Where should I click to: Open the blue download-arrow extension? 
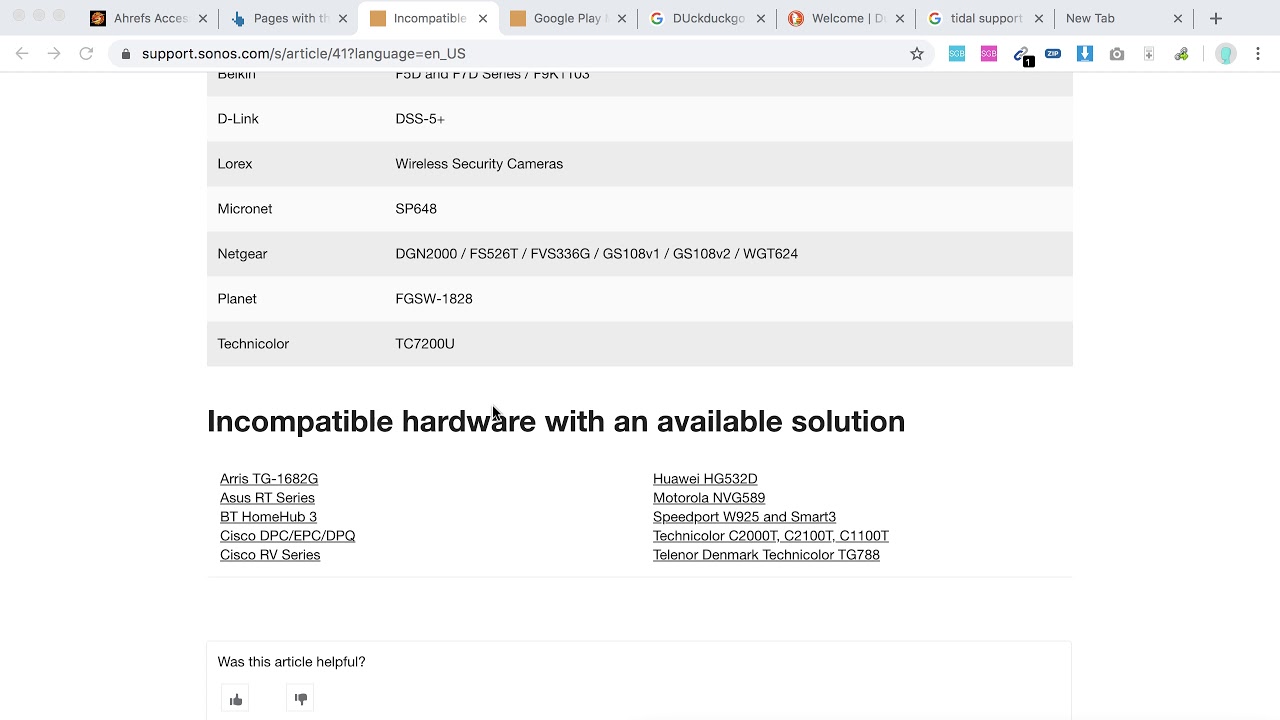point(1085,54)
